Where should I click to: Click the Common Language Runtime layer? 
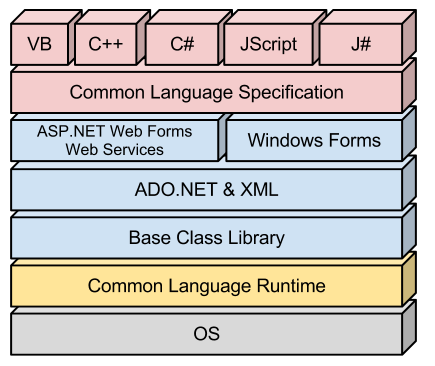(207, 286)
